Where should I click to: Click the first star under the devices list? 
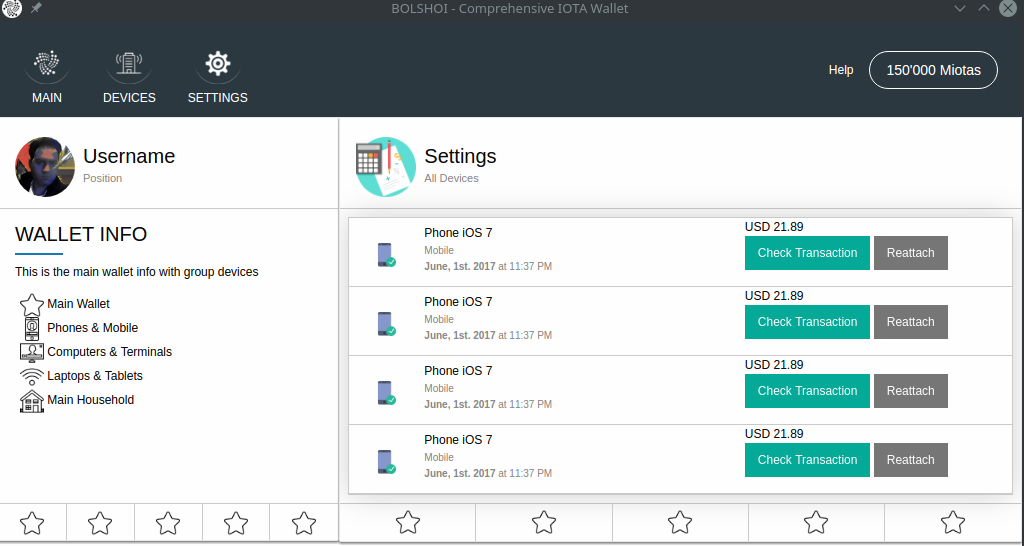(x=408, y=522)
